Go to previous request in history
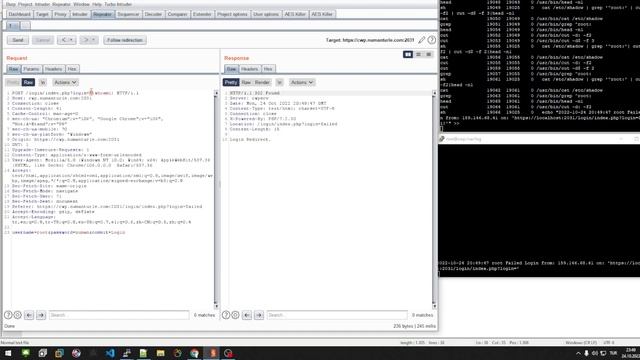This screenshot has width=640, height=360. pos(63,40)
